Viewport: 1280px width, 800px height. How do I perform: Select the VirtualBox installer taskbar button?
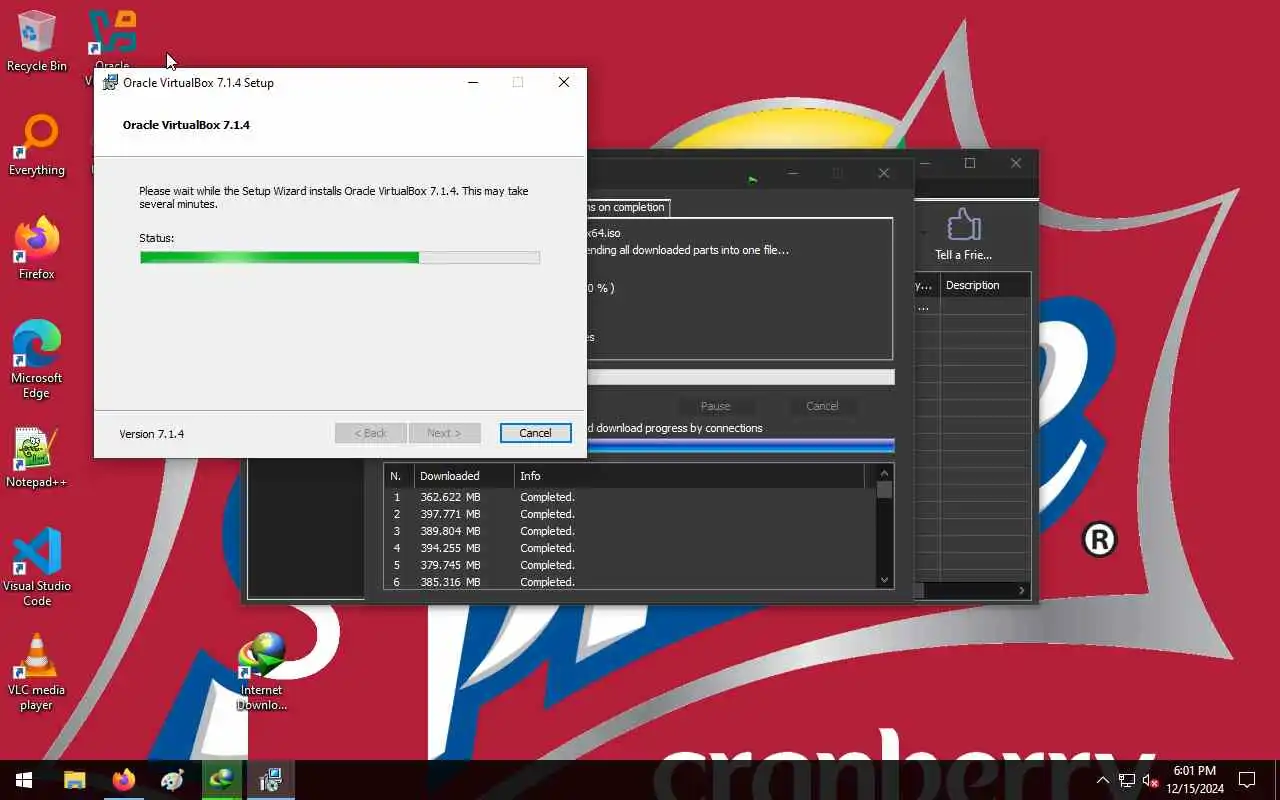point(270,780)
